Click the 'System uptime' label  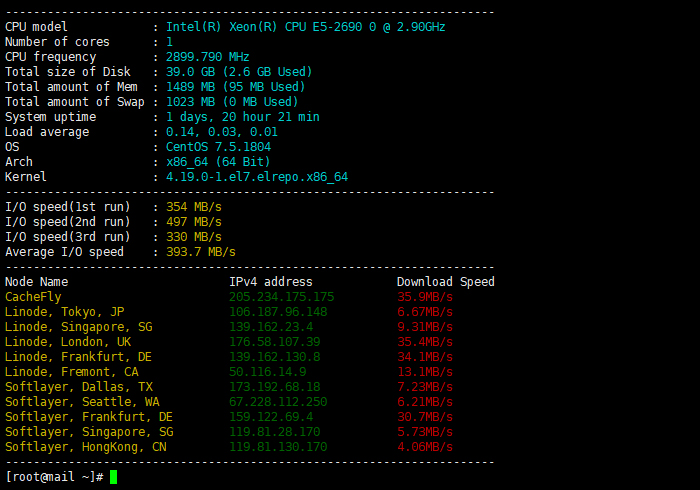click(x=50, y=117)
